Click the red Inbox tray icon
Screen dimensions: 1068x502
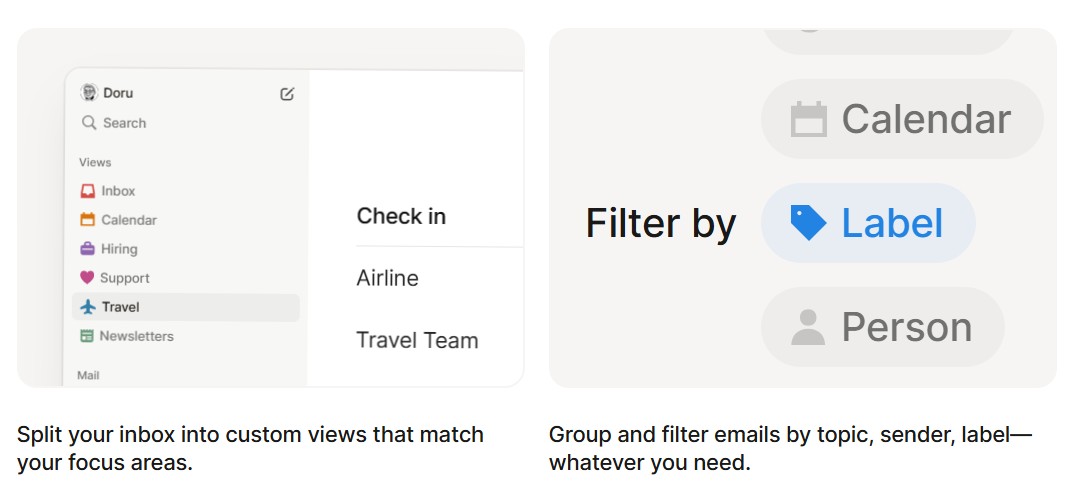click(87, 191)
